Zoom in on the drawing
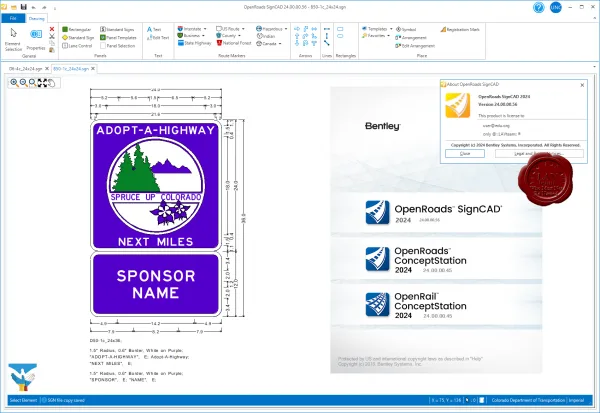The width and height of the screenshot is (600, 413). tap(14, 83)
